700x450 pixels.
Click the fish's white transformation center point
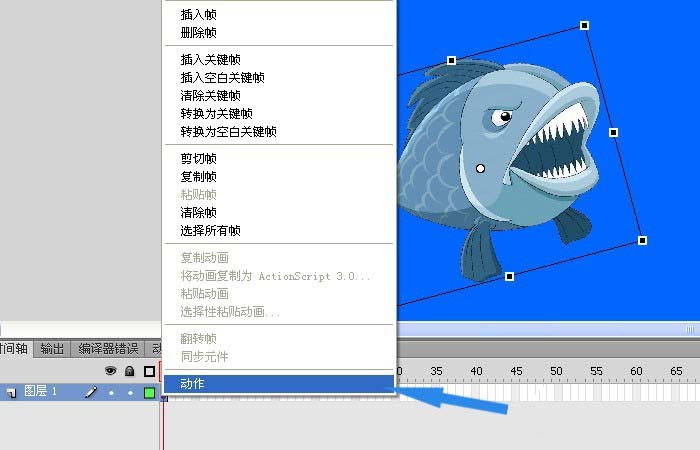480,169
